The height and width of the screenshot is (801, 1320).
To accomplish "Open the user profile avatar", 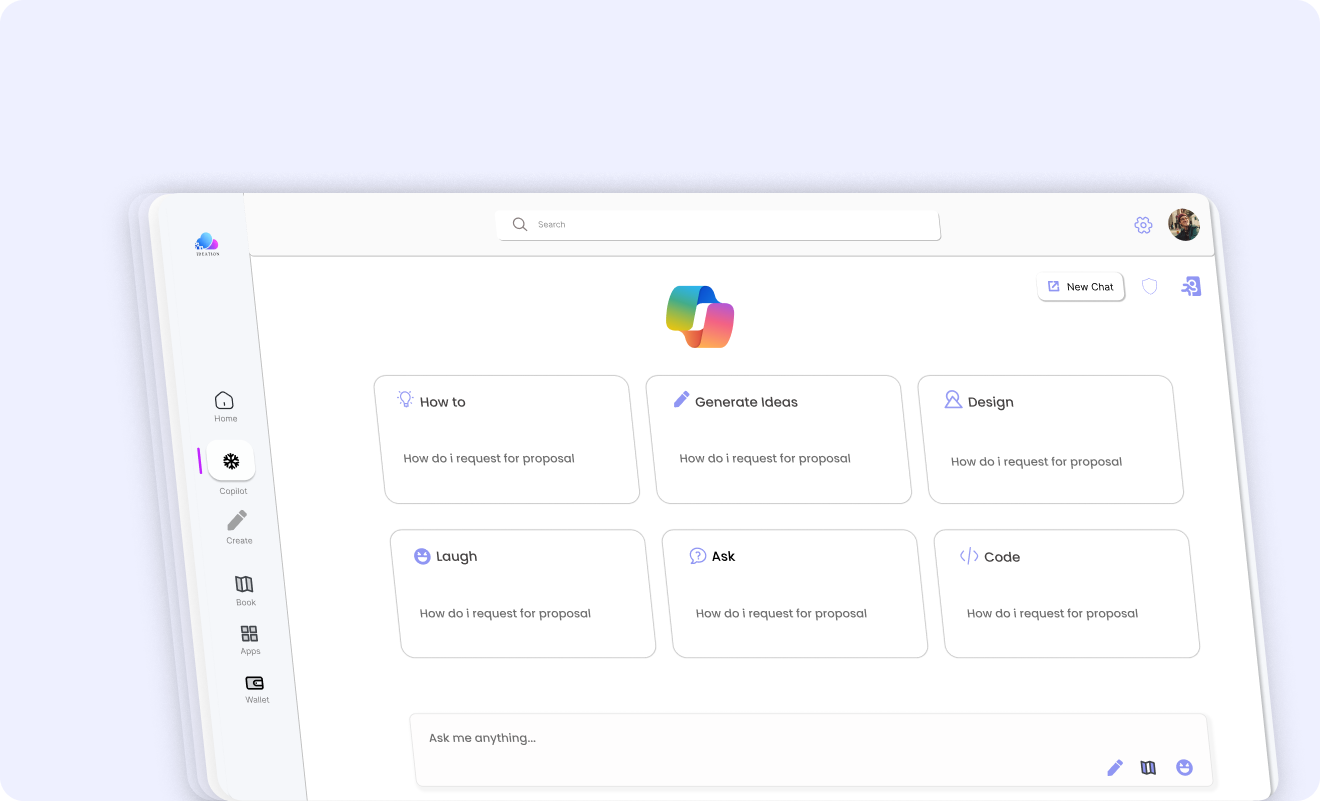I will tap(1184, 225).
